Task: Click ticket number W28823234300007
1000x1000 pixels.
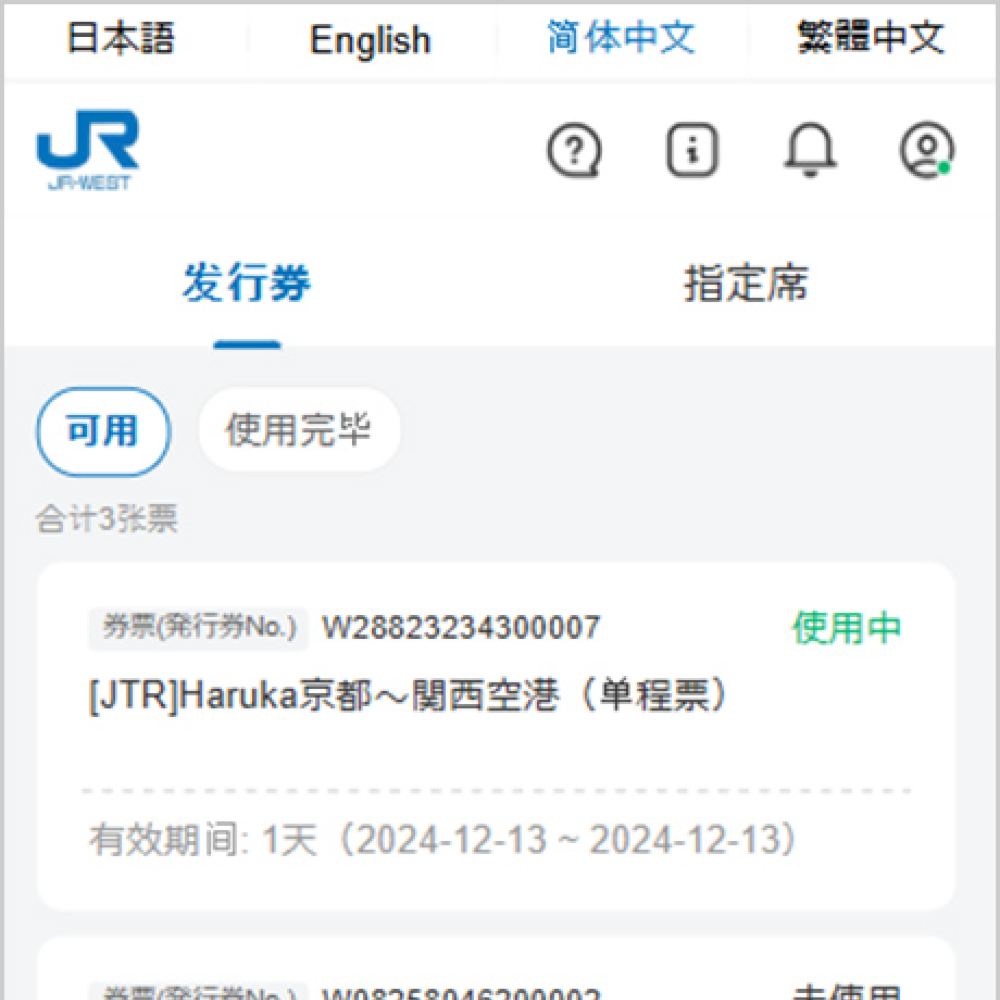Action: pyautogui.click(x=461, y=628)
